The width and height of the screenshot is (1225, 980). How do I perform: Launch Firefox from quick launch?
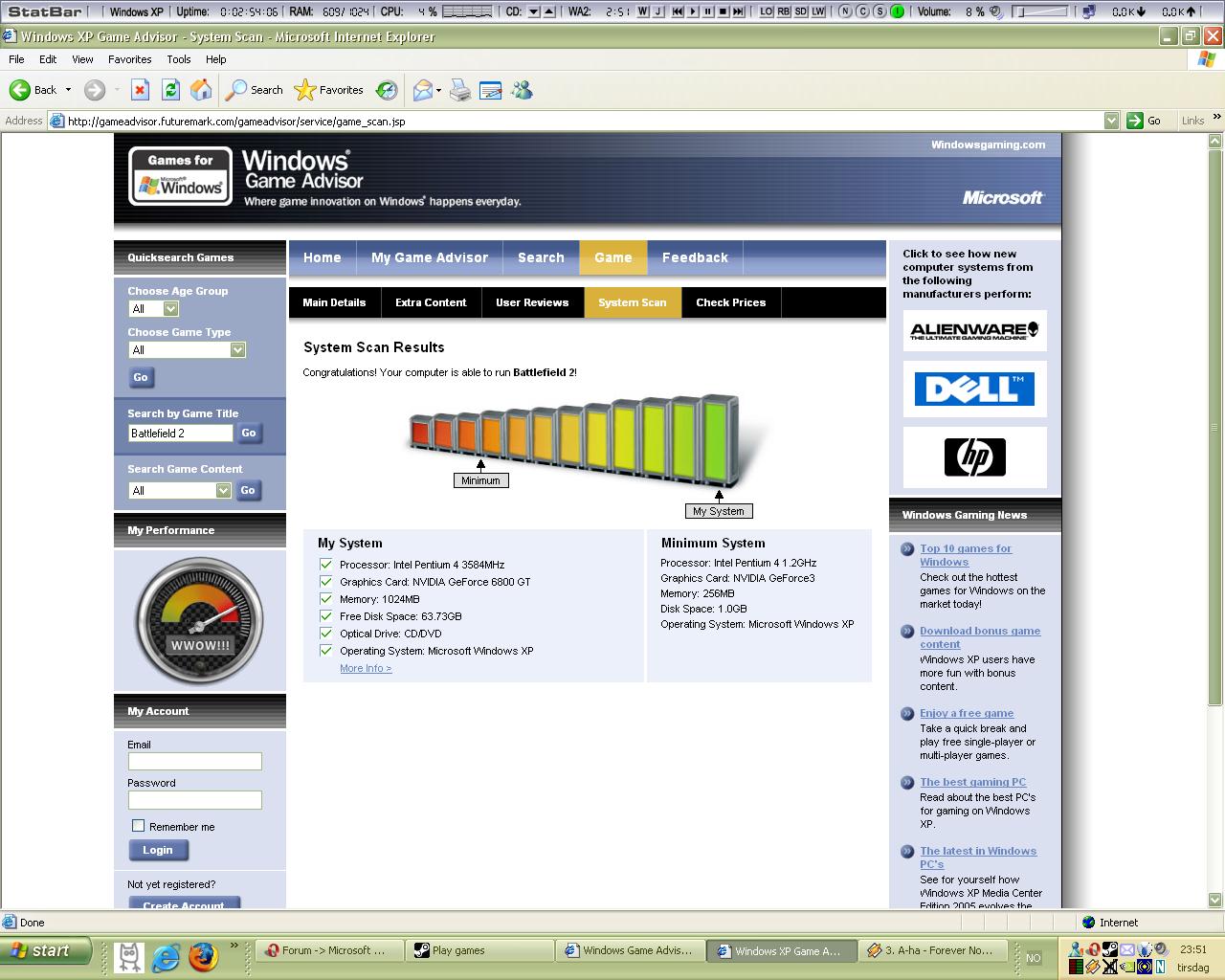pyautogui.click(x=203, y=955)
